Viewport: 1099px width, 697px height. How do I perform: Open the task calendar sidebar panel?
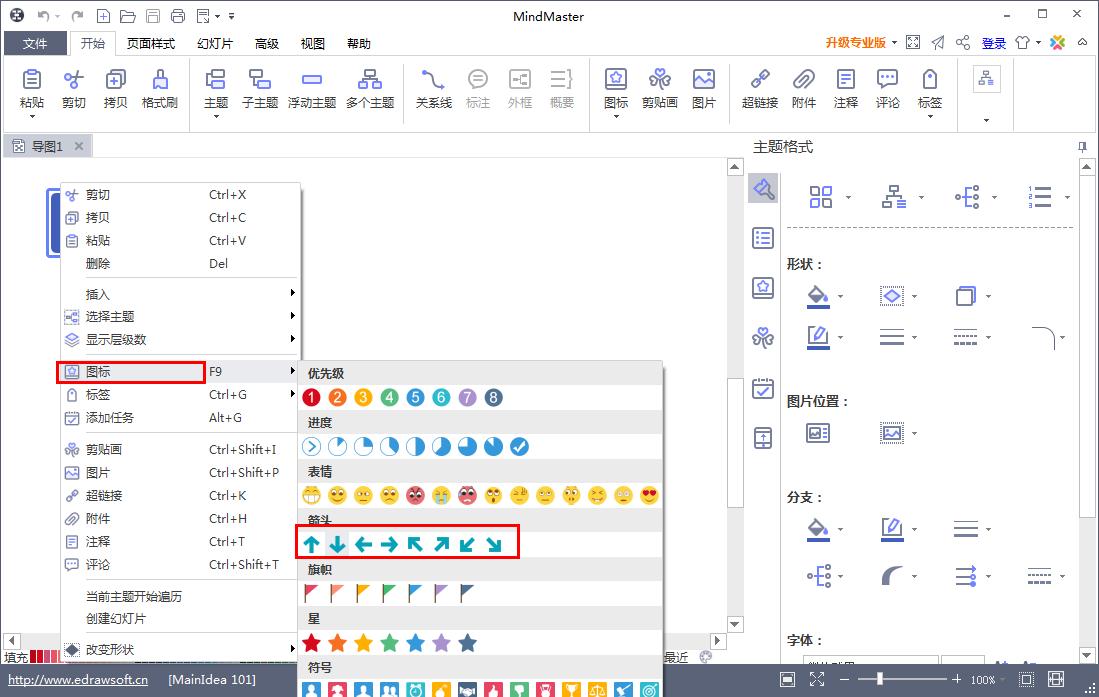[763, 388]
